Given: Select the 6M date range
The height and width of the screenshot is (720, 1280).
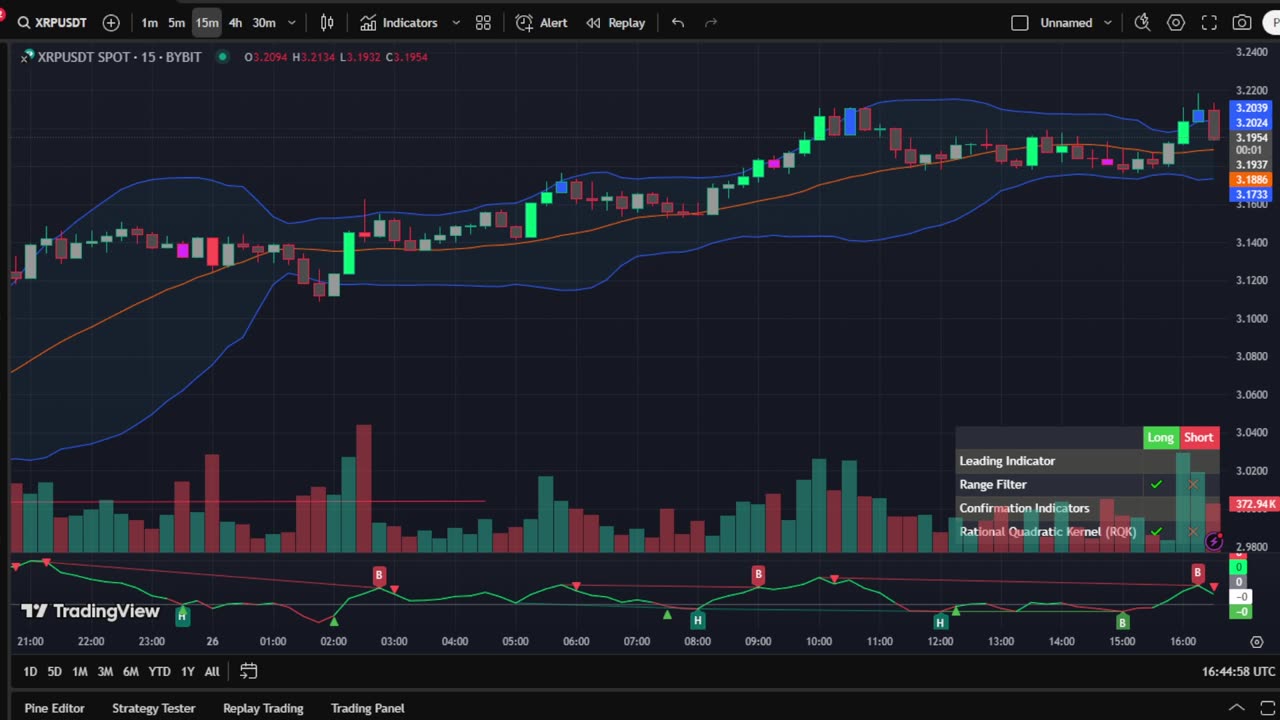Looking at the screenshot, I should (x=131, y=671).
